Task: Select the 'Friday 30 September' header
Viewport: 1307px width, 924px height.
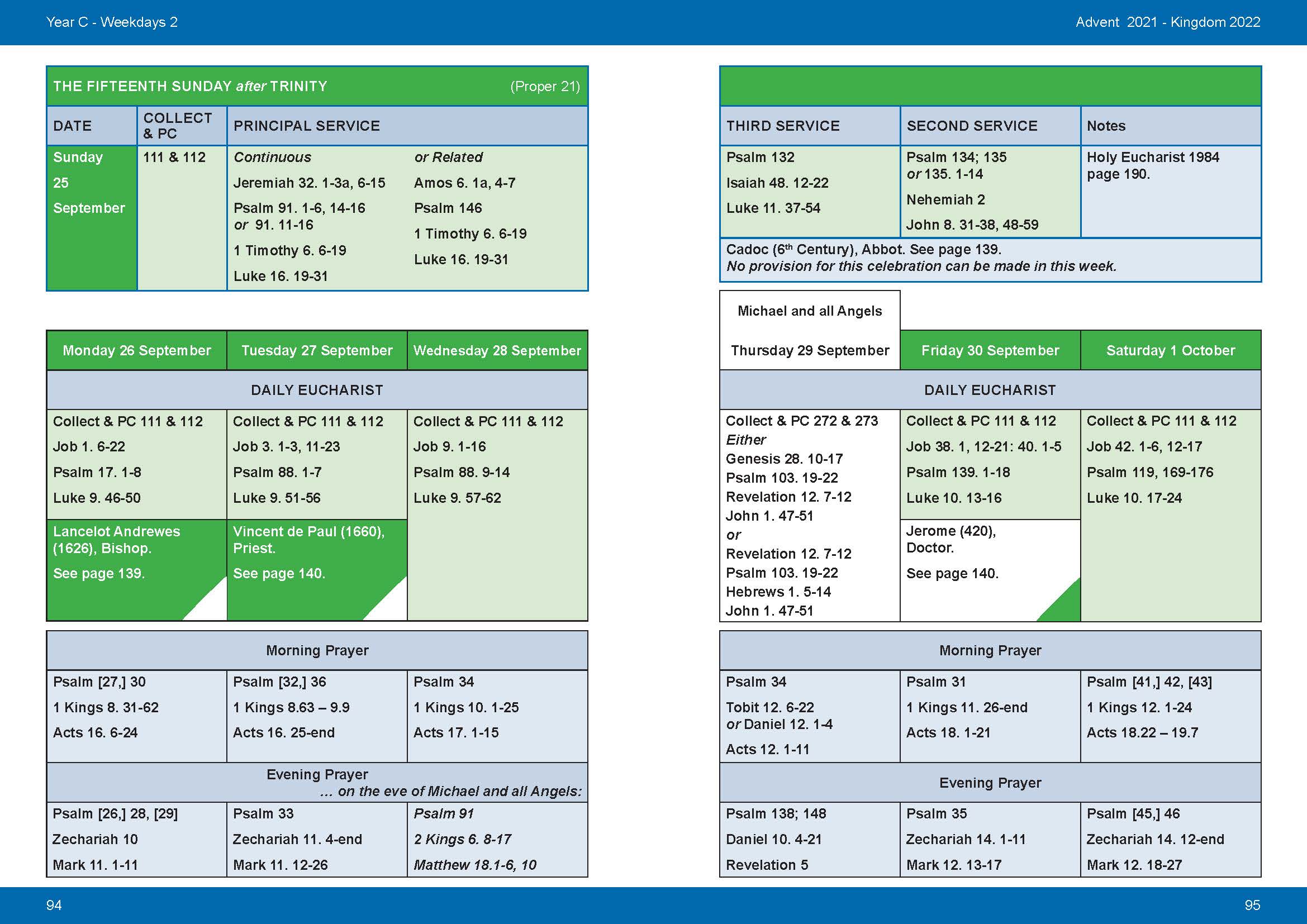Action: click(x=990, y=350)
